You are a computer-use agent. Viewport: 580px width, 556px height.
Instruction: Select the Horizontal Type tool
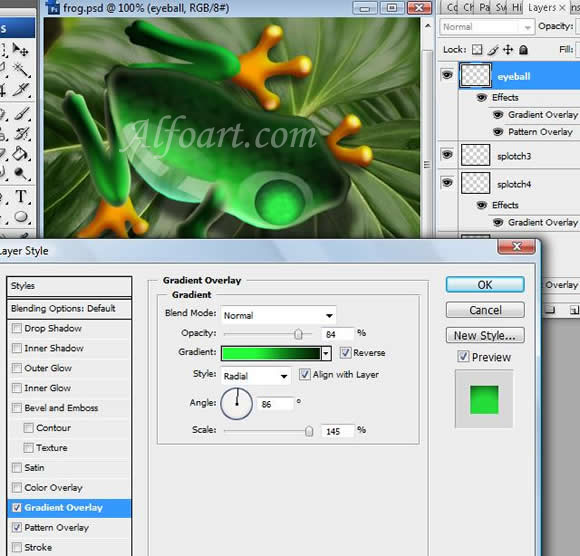click(x=21, y=196)
